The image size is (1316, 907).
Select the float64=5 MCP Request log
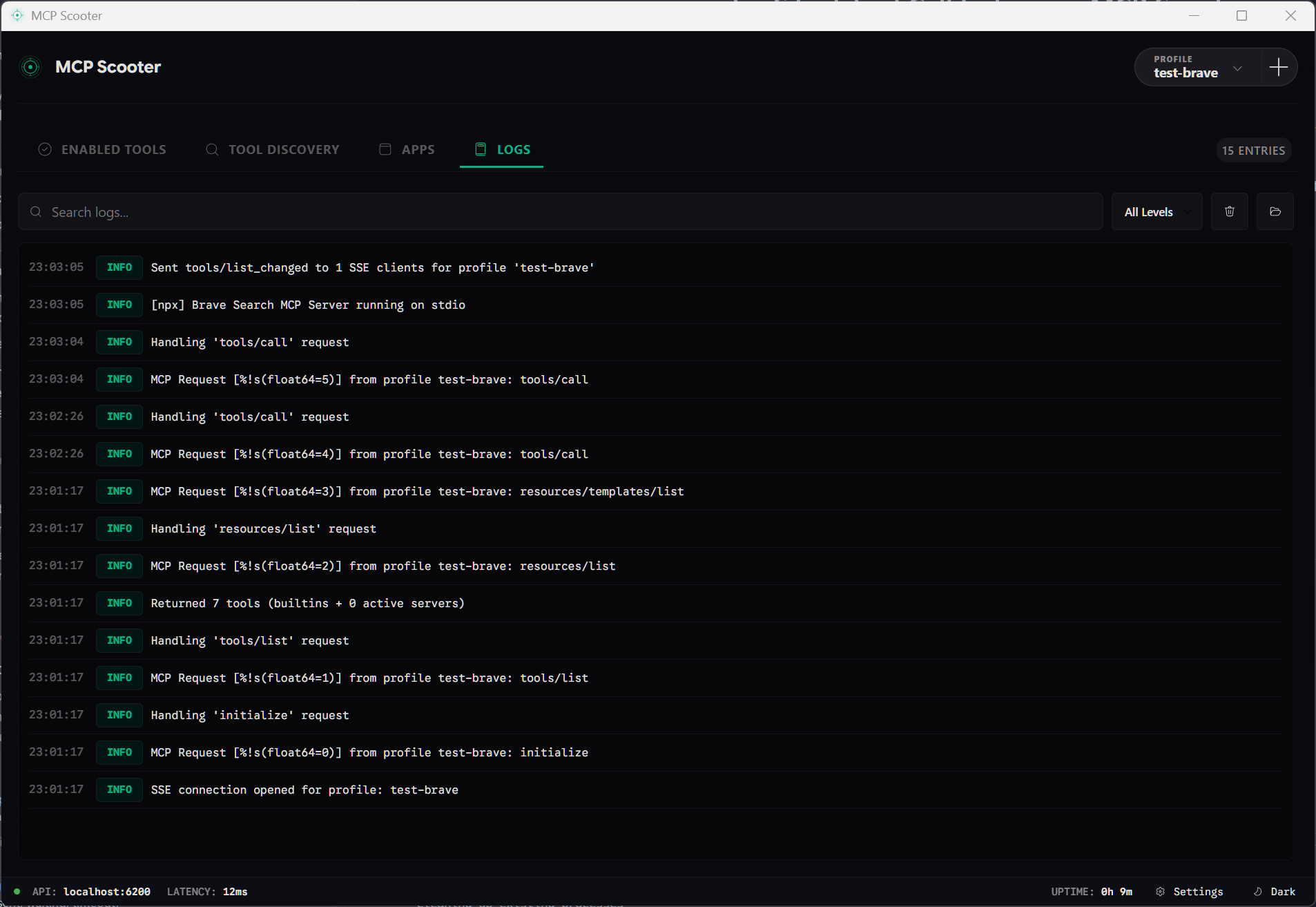click(655, 379)
